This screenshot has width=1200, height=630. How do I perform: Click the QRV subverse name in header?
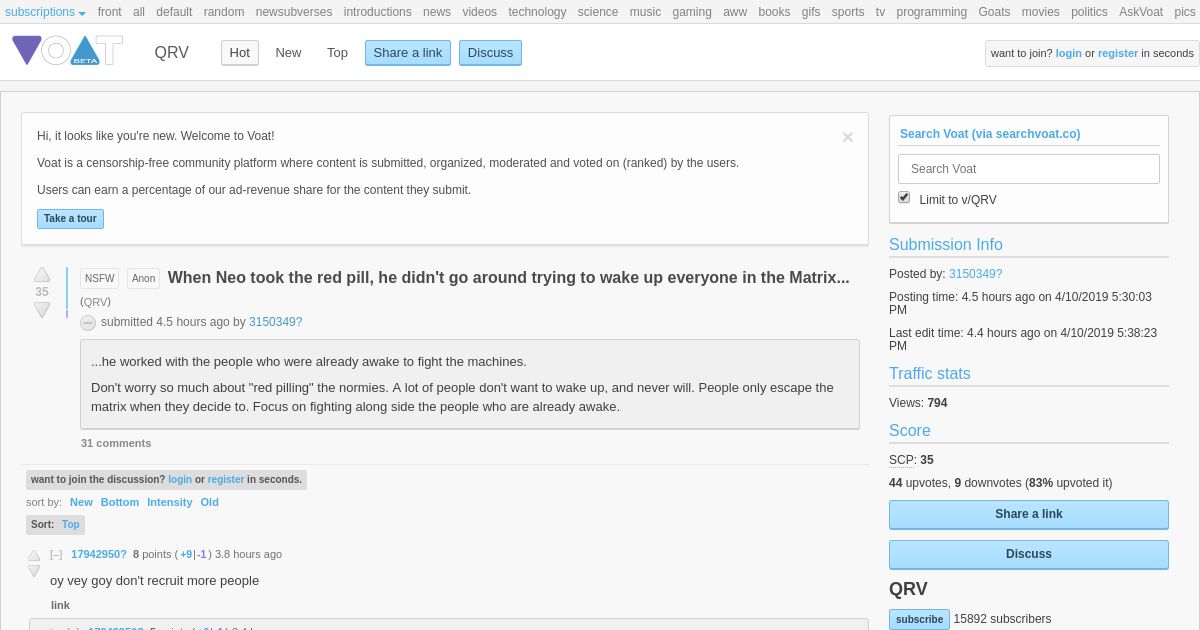click(171, 53)
